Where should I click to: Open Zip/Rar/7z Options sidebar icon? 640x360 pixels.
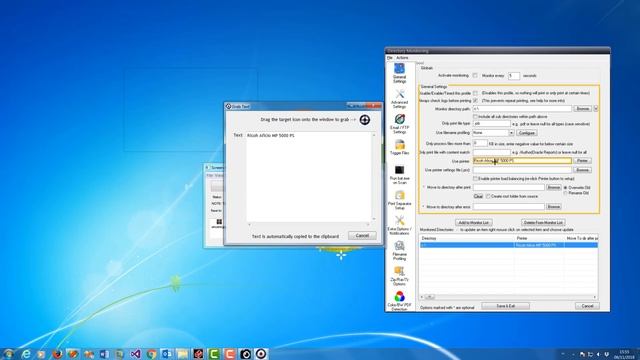click(399, 276)
